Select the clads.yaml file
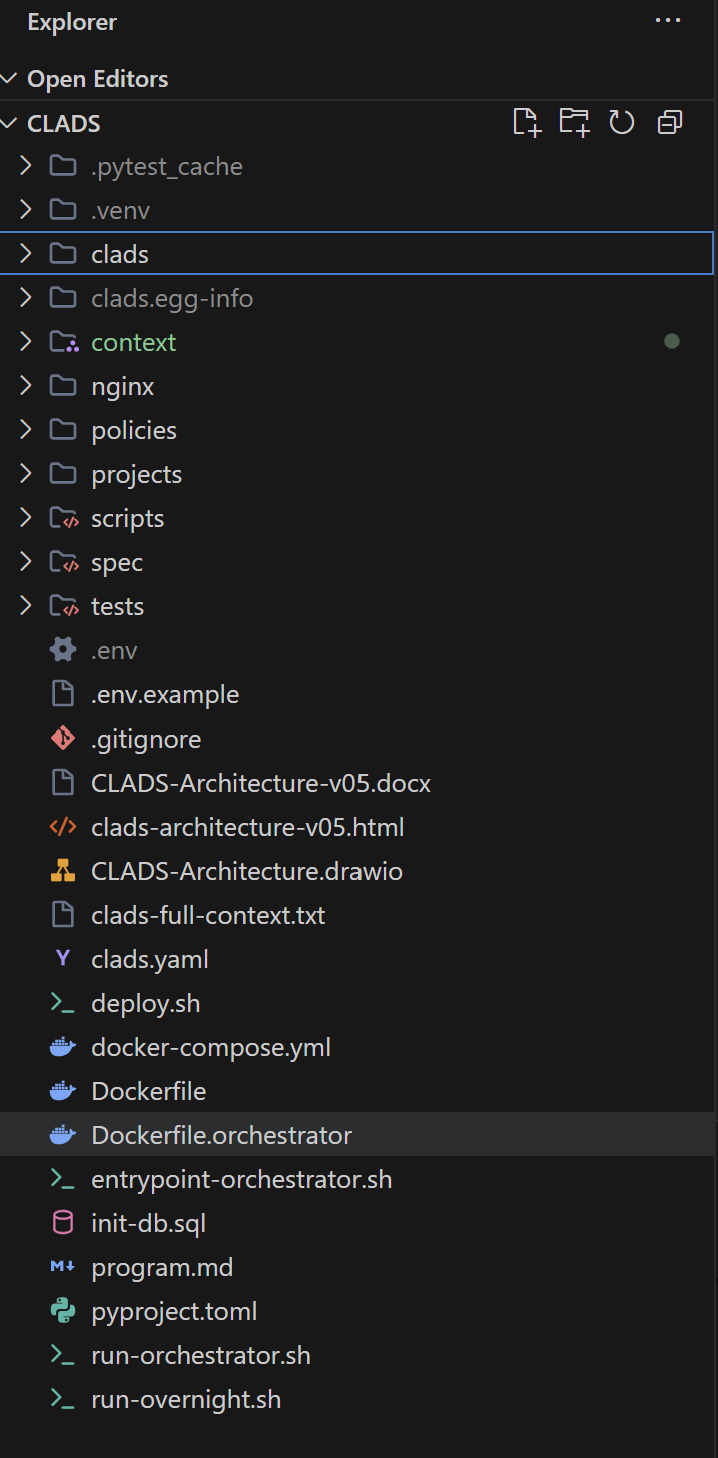Screen dimensions: 718x1458 149,959
